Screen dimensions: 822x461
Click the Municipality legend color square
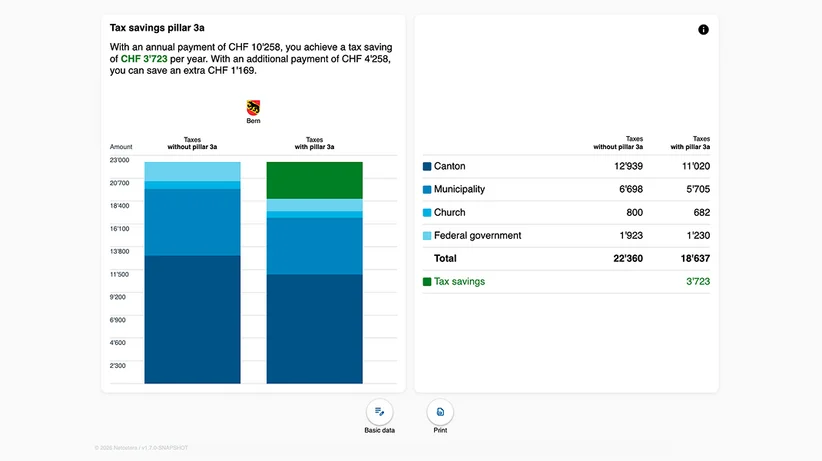tap(427, 189)
